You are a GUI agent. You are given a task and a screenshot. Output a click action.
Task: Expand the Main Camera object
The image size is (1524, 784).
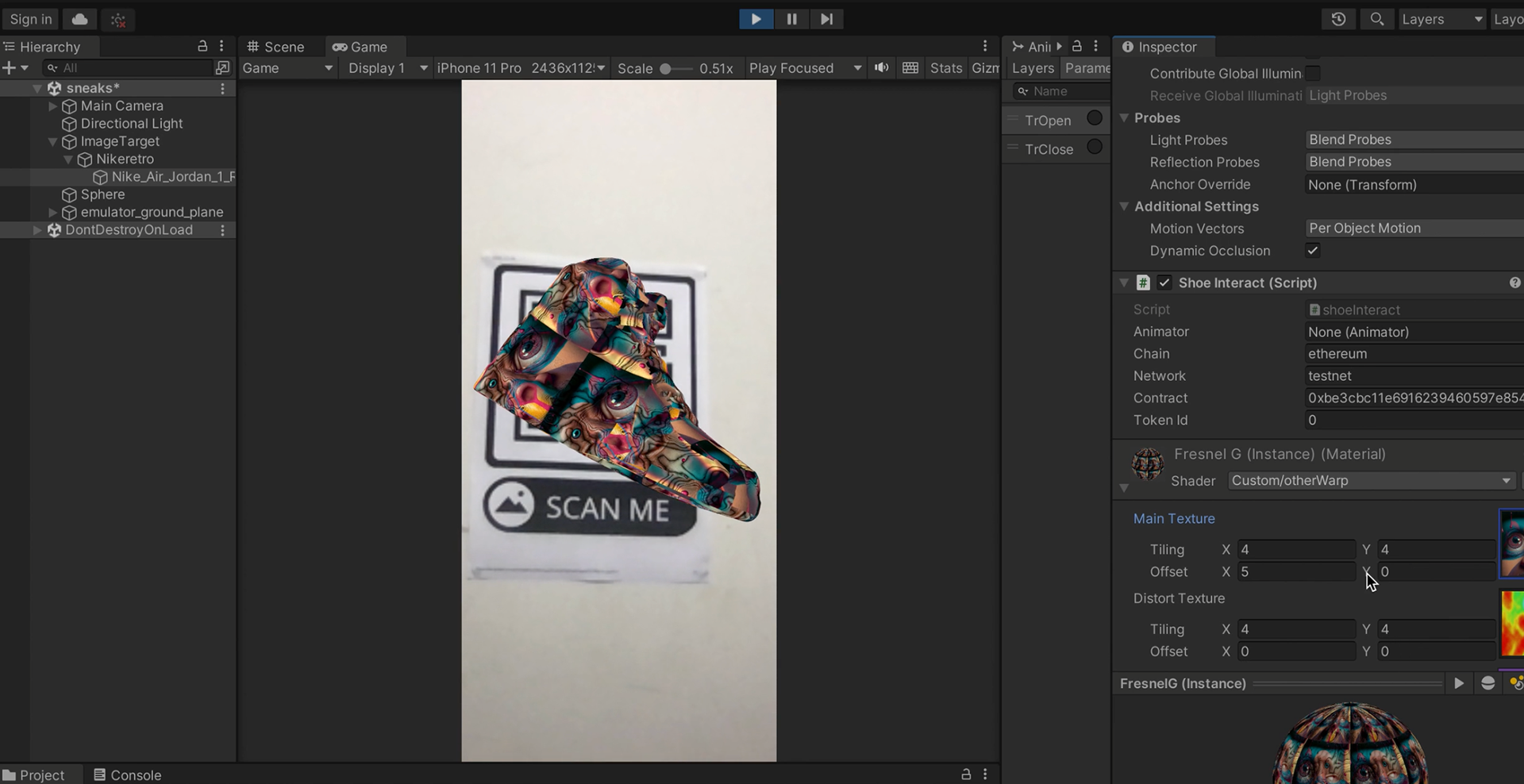53,106
